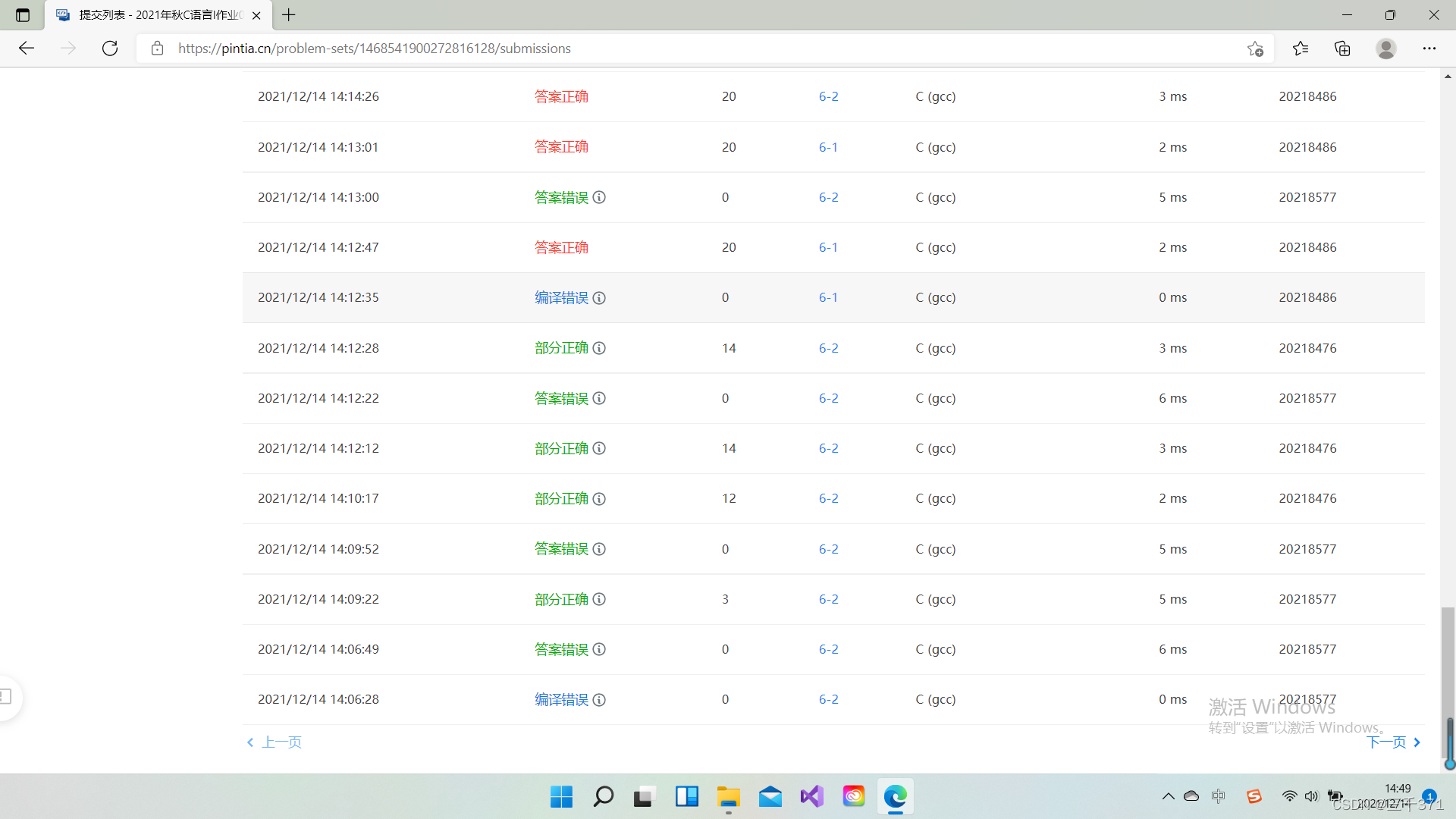The height and width of the screenshot is (819, 1456).
Task: Show info for 14:09:52 答案错误 result
Action: (599, 549)
